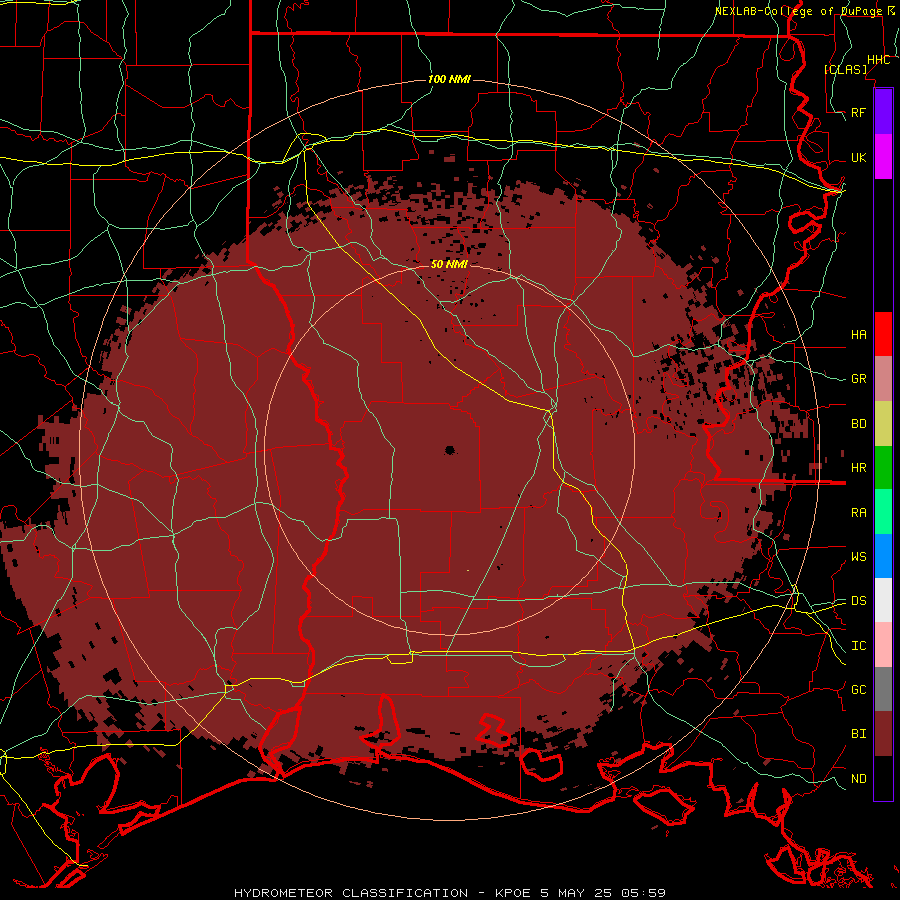This screenshot has width=900, height=900.
Task: Click the UK magenta legend swatch
Action: (x=883, y=157)
